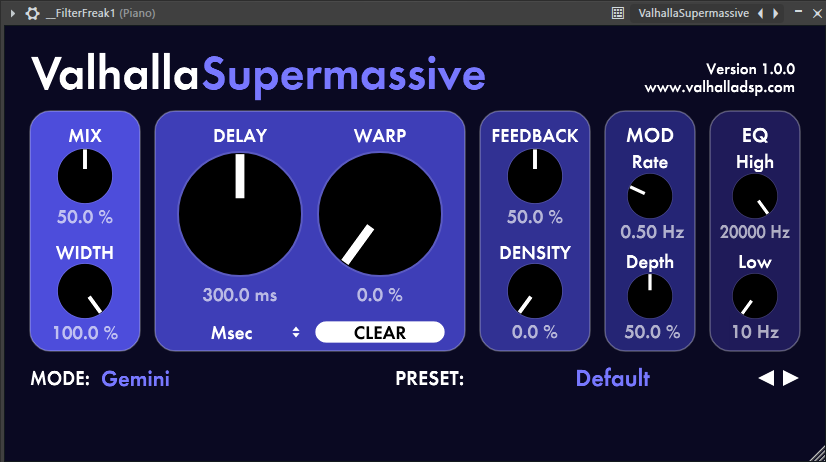Viewport: 826px width, 462px height.
Task: Click the 300.0 ms delay value field
Action: (x=240, y=295)
